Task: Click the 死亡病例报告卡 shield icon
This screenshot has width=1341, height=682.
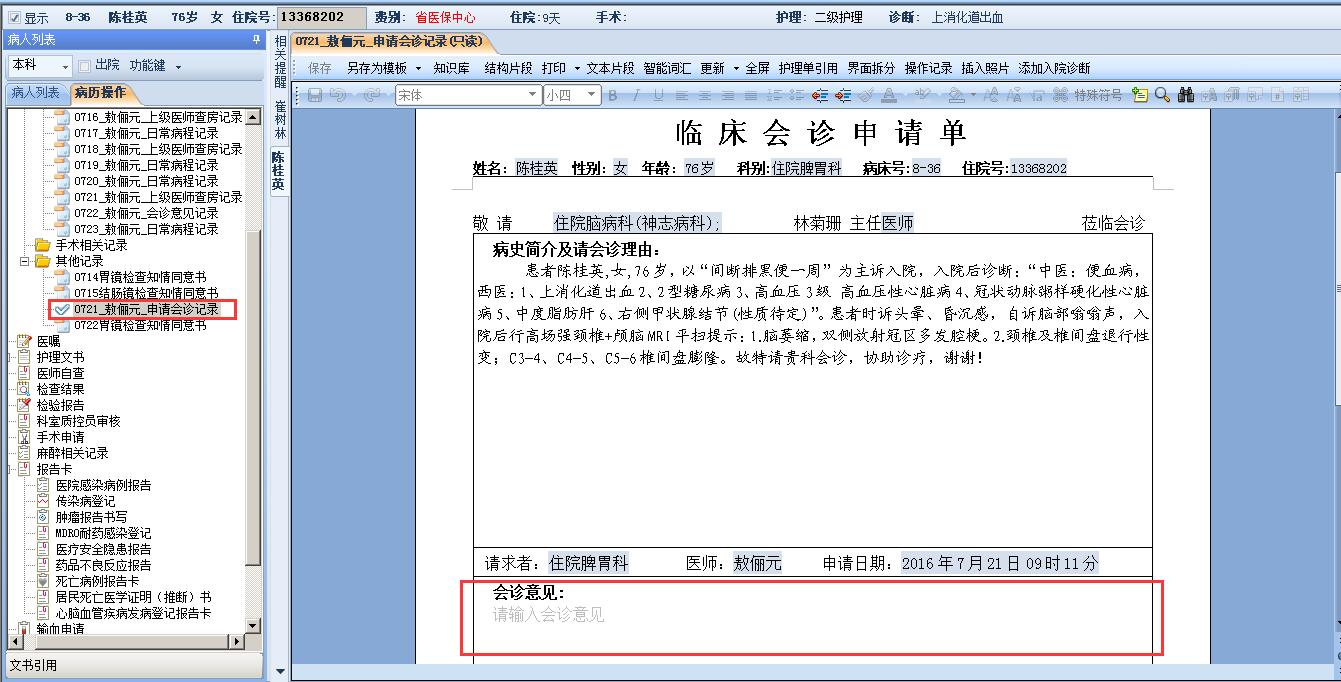Action: 43,581
